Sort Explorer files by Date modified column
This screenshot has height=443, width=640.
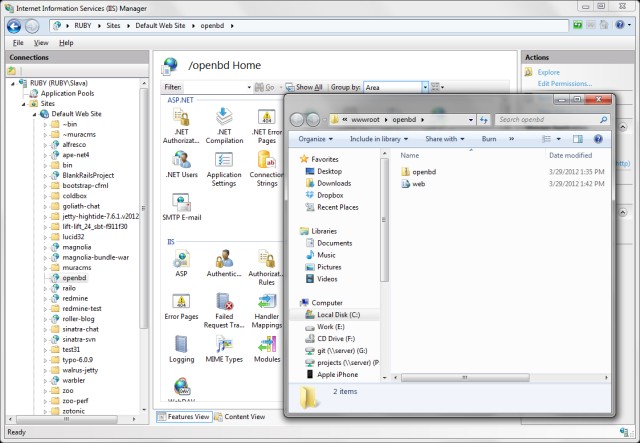[570, 156]
